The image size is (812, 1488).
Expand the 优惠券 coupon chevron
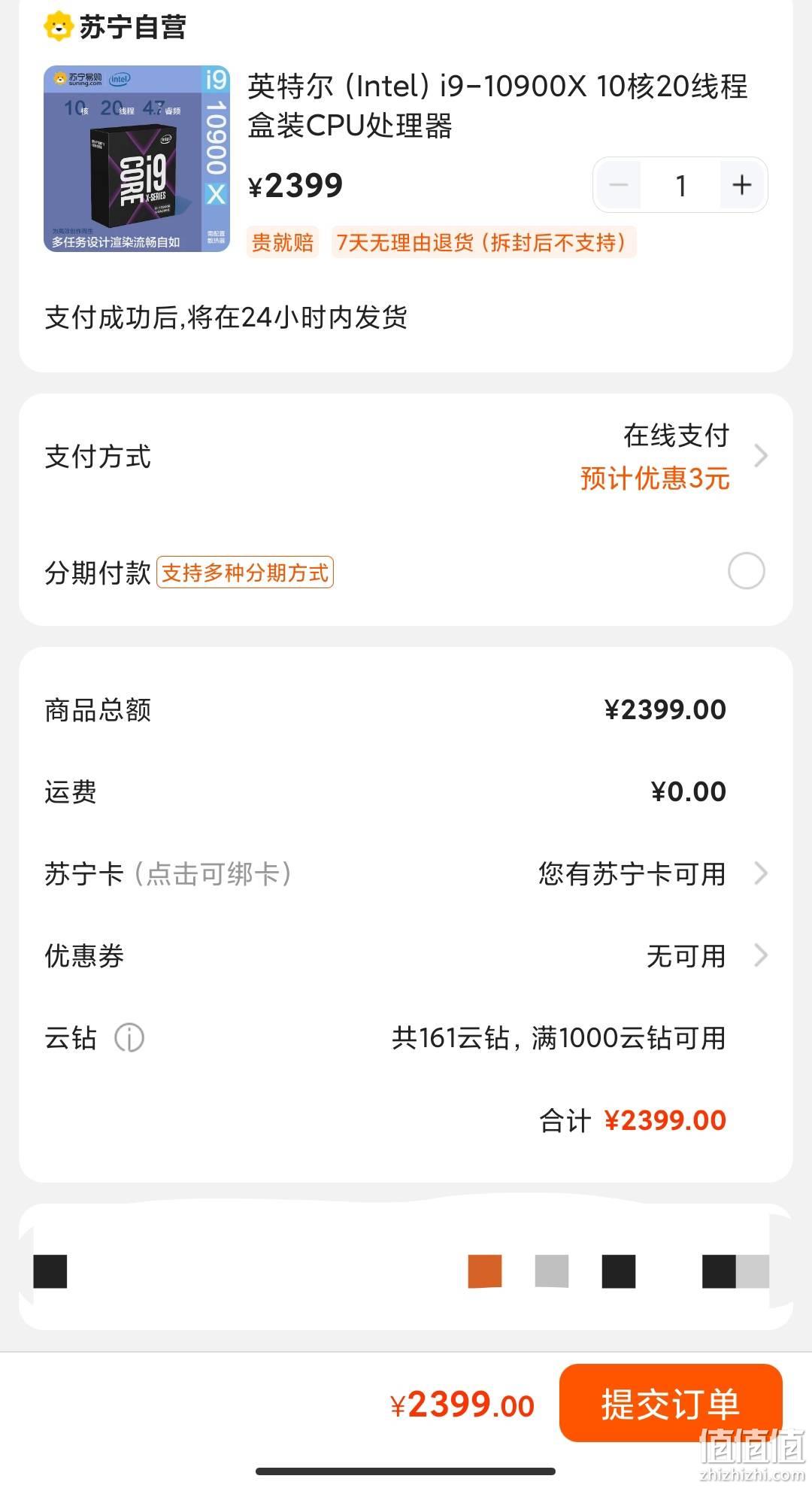(761, 955)
